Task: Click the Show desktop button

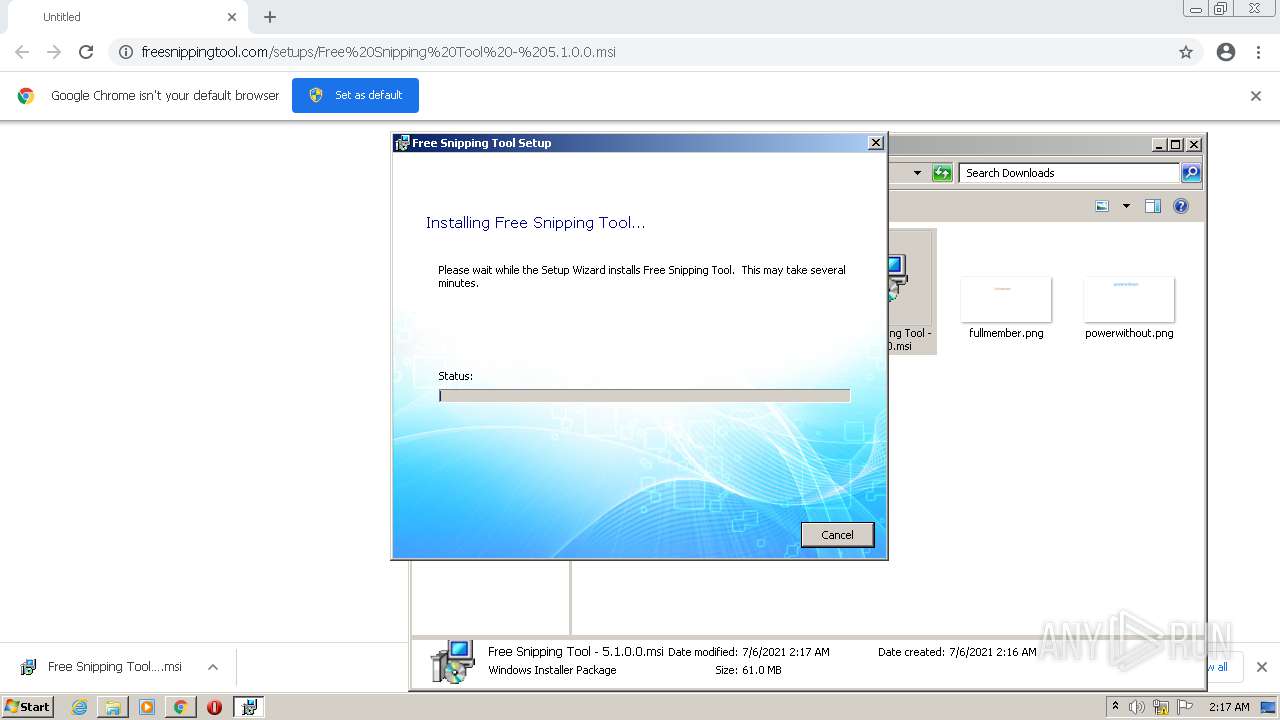Action: pos(1269,707)
